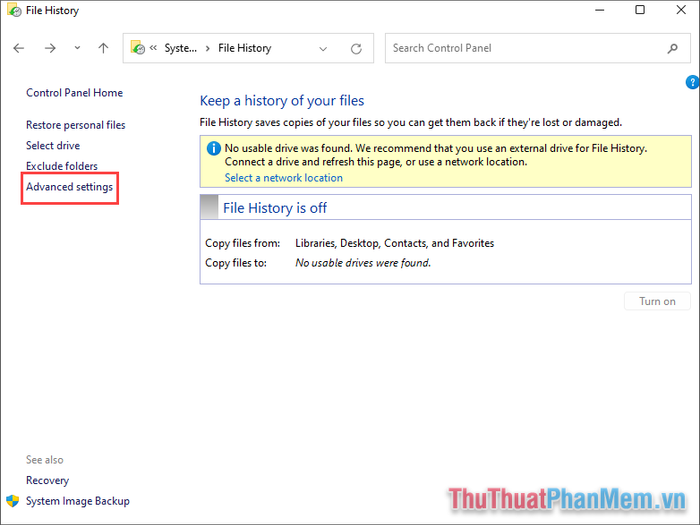Open Exclude folders
The image size is (700, 525).
click(x=62, y=166)
